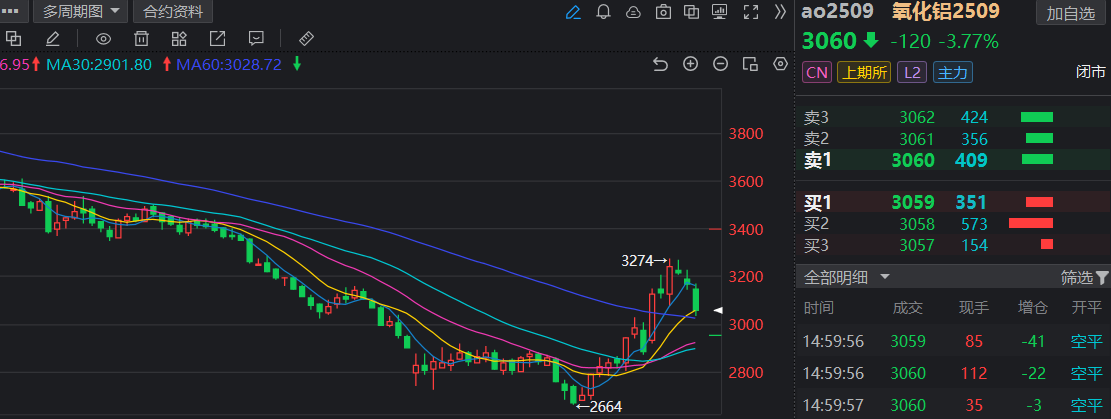The image size is (1111, 419).
Task: Click the 14:59:57 trade detail row
Action: tap(953, 406)
